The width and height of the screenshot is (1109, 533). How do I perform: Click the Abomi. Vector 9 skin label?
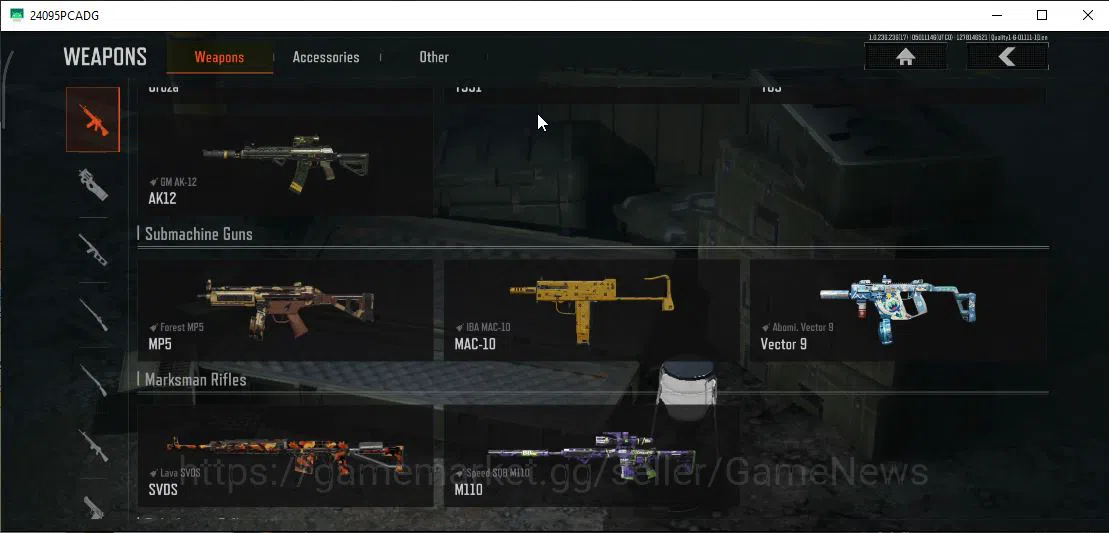click(797, 327)
